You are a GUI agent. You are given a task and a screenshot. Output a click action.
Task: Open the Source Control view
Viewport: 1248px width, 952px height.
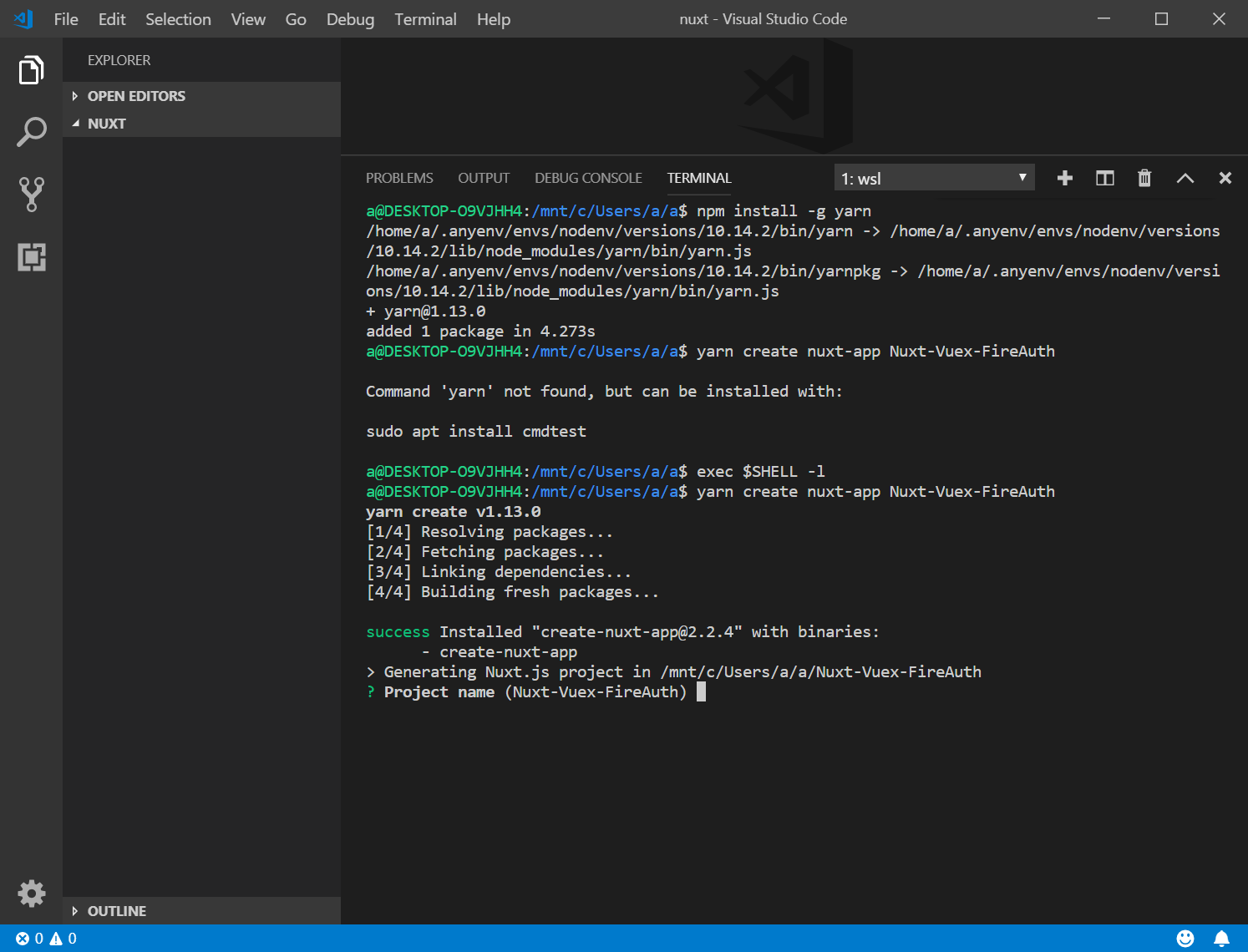[x=31, y=194]
